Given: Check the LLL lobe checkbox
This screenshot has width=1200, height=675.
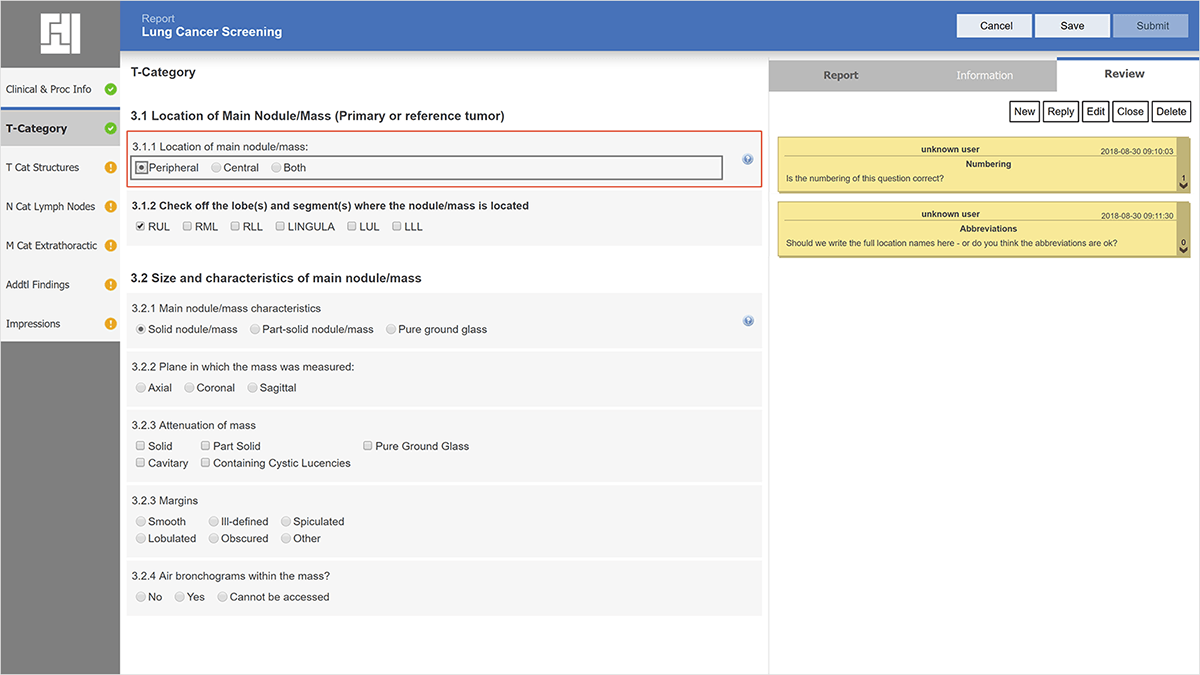Looking at the screenshot, I should [x=397, y=227].
